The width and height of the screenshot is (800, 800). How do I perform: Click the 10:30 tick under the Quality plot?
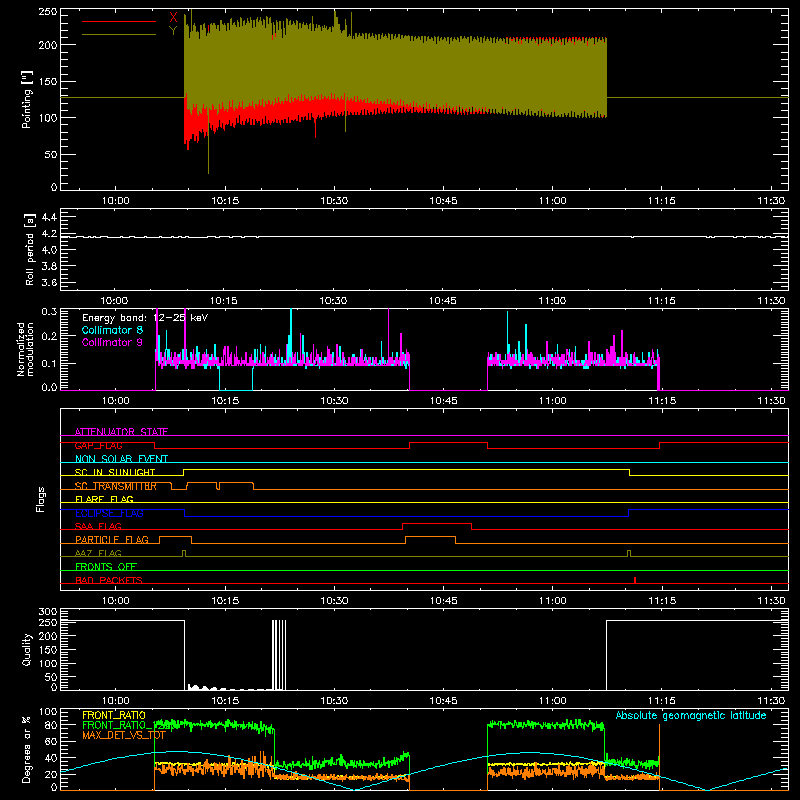click(334, 701)
